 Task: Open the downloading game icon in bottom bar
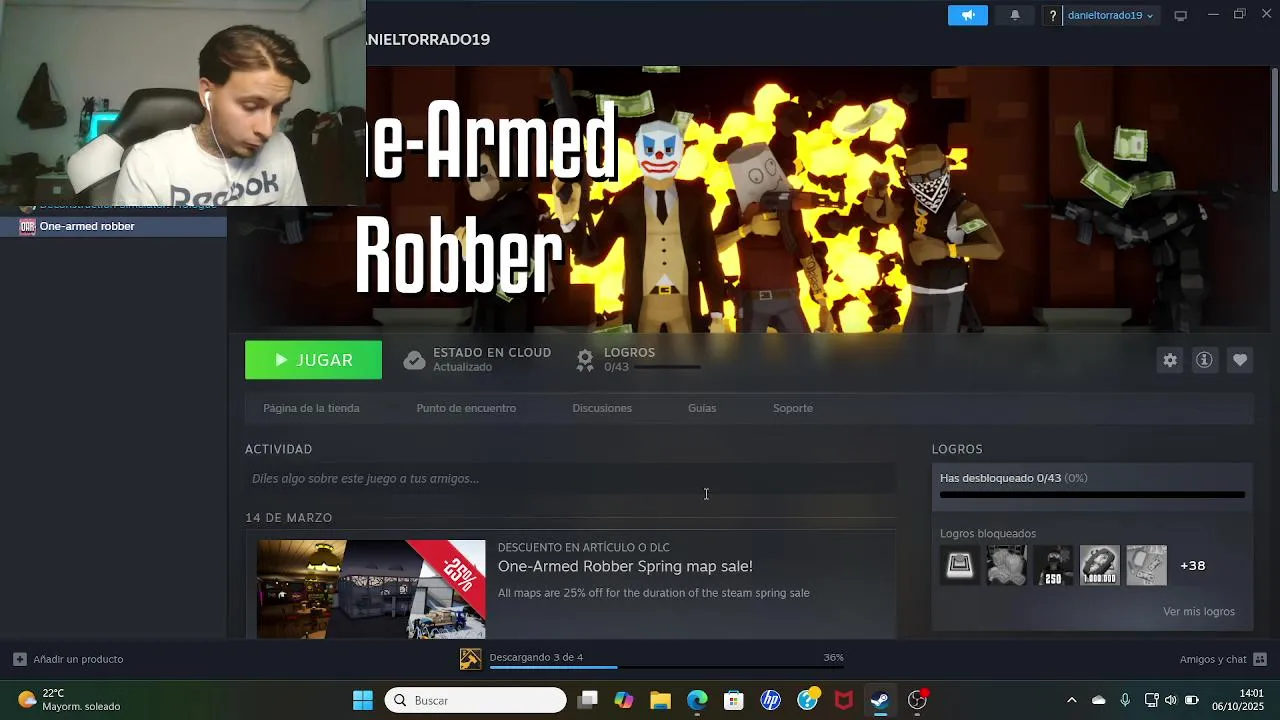pyautogui.click(x=470, y=659)
